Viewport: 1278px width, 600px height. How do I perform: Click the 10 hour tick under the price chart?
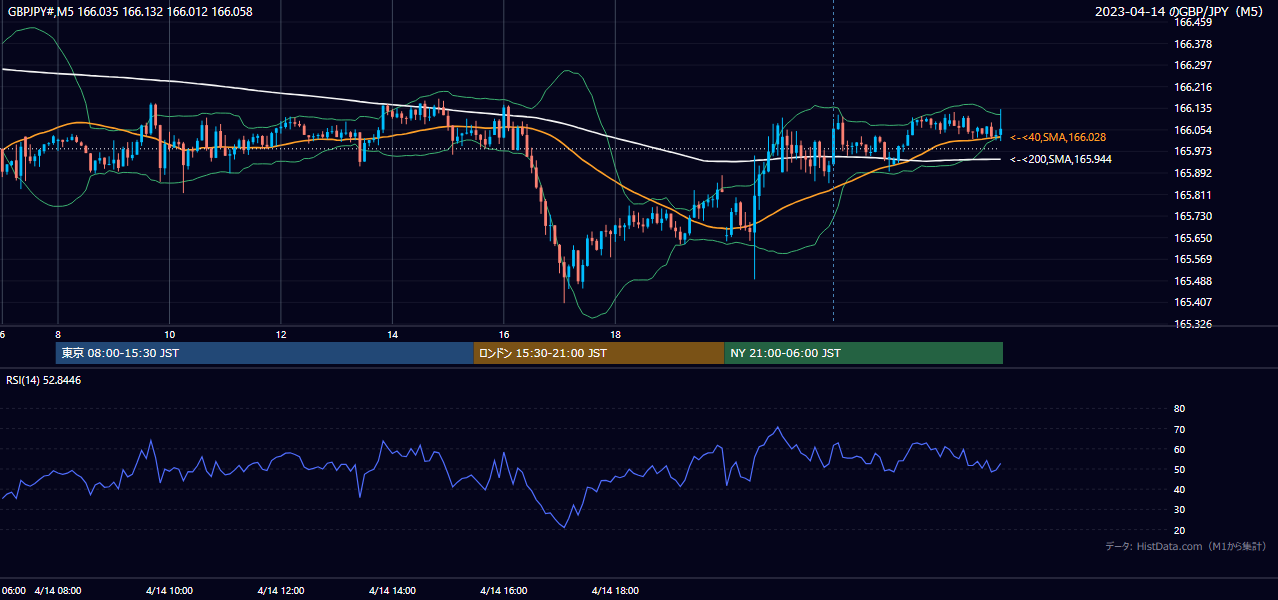[x=169, y=334]
